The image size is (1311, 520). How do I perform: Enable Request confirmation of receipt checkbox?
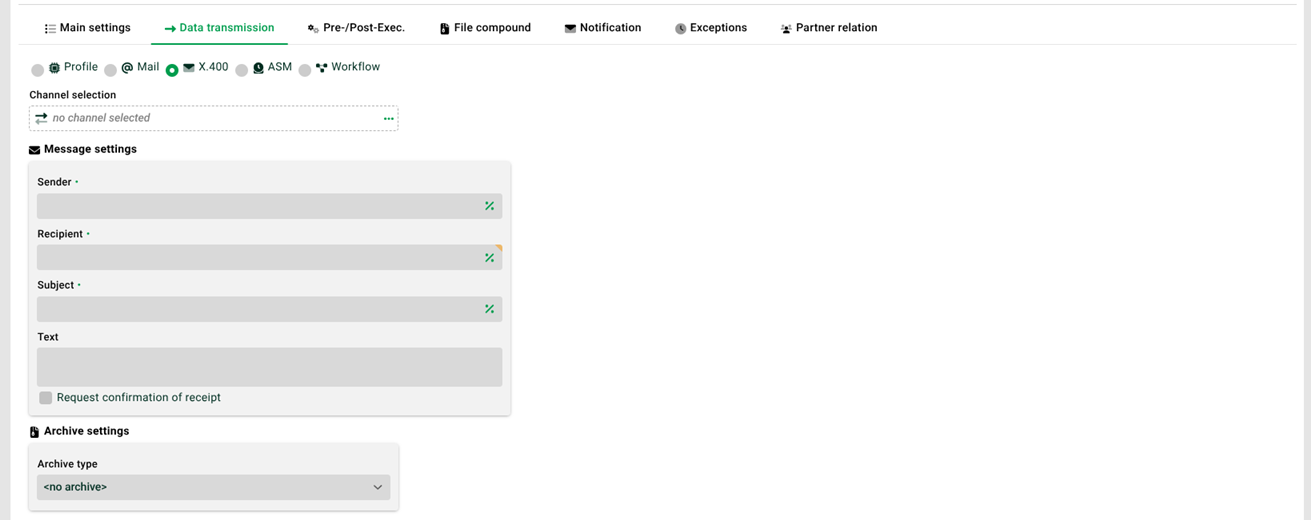46,398
